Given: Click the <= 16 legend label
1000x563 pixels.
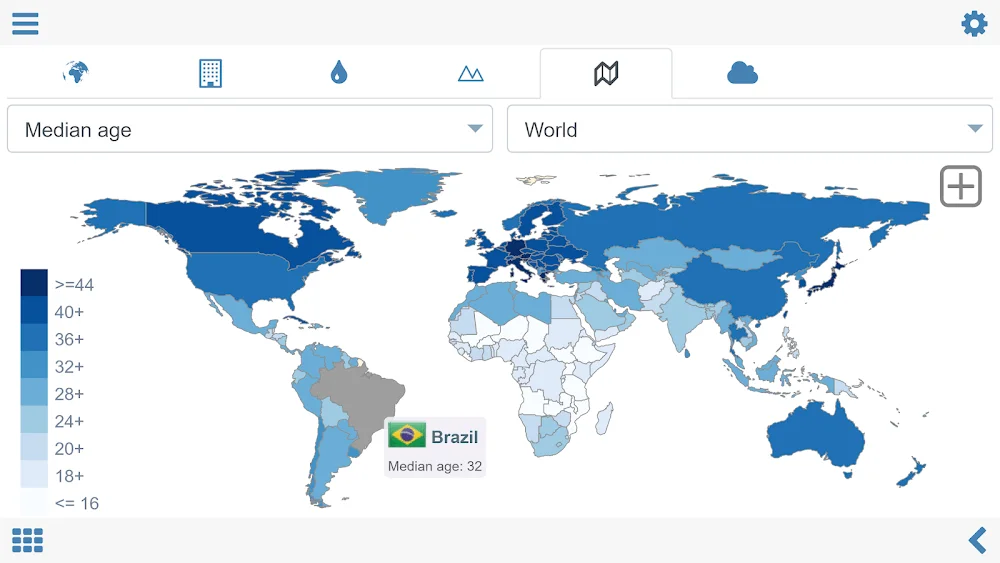Looking at the screenshot, I should [76, 503].
